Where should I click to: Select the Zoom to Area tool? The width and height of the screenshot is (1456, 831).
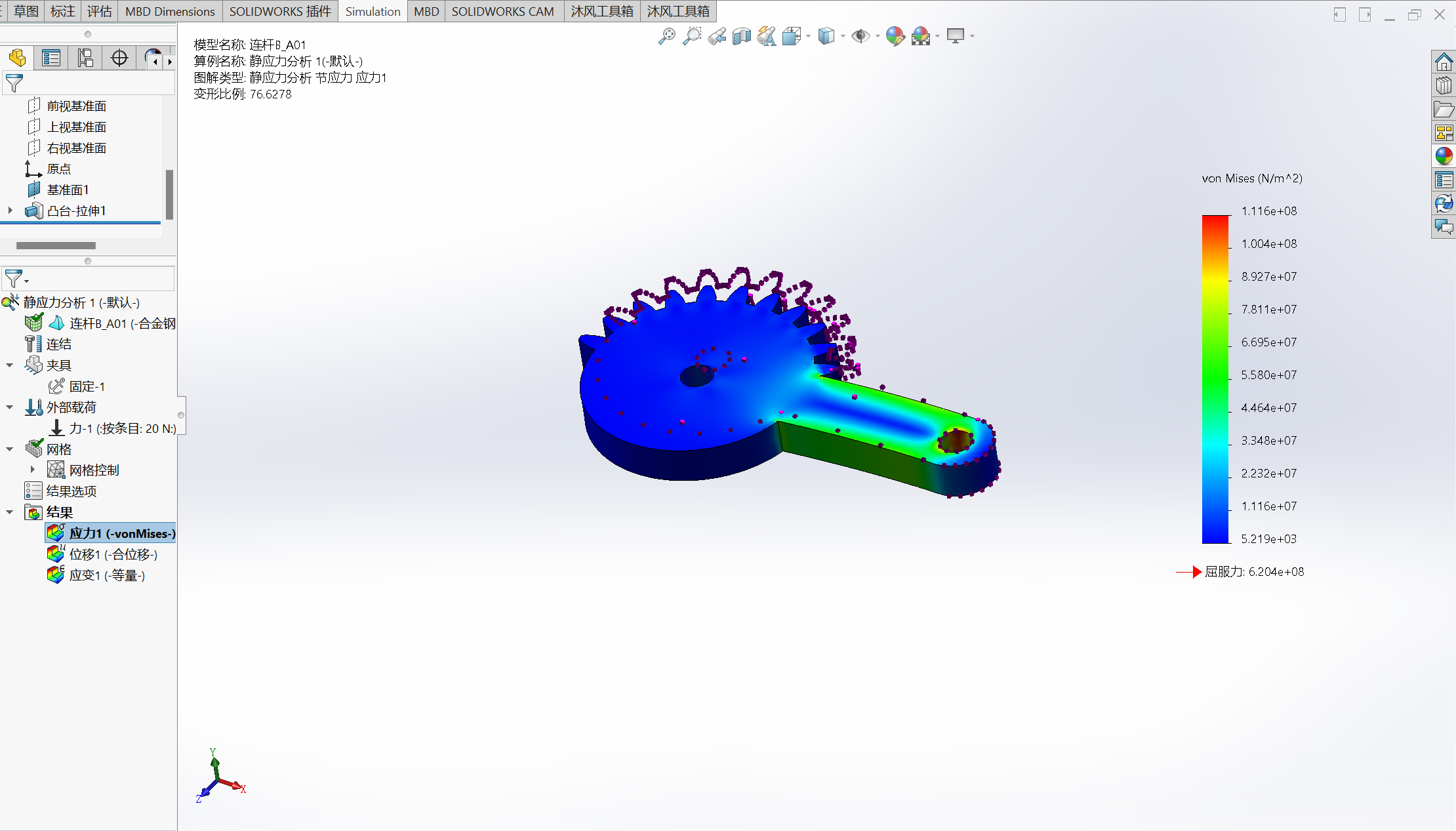click(692, 36)
